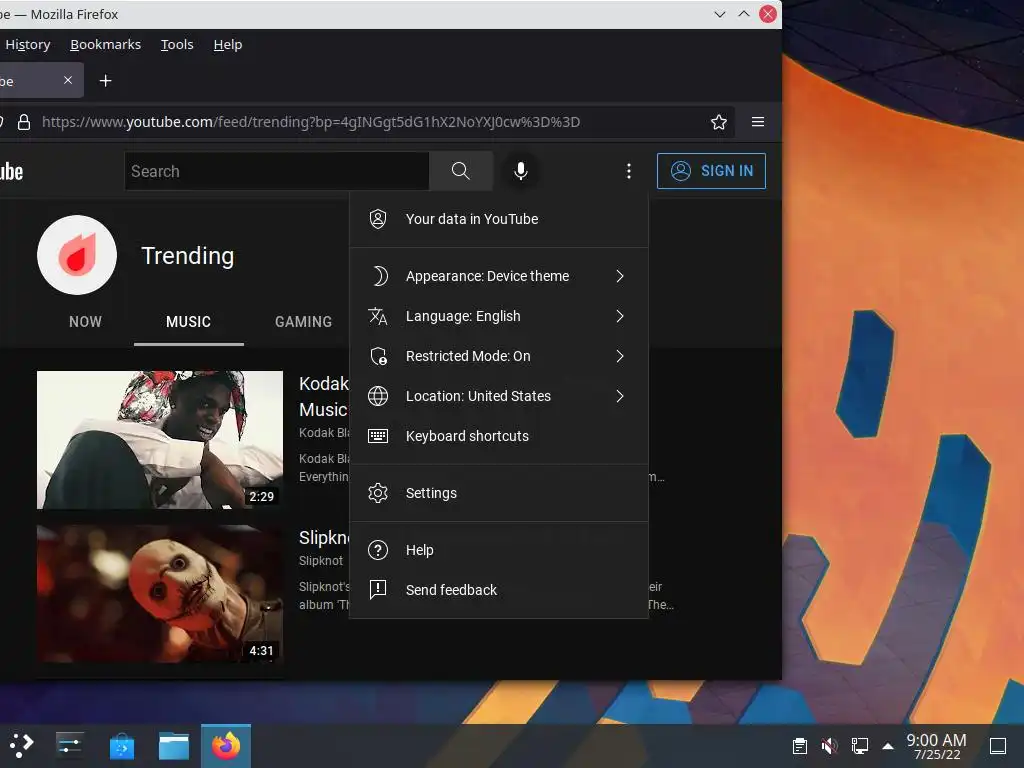Viewport: 1024px width, 768px height.
Task: Expand the Restricted Mode: On chevron
Action: (x=620, y=356)
